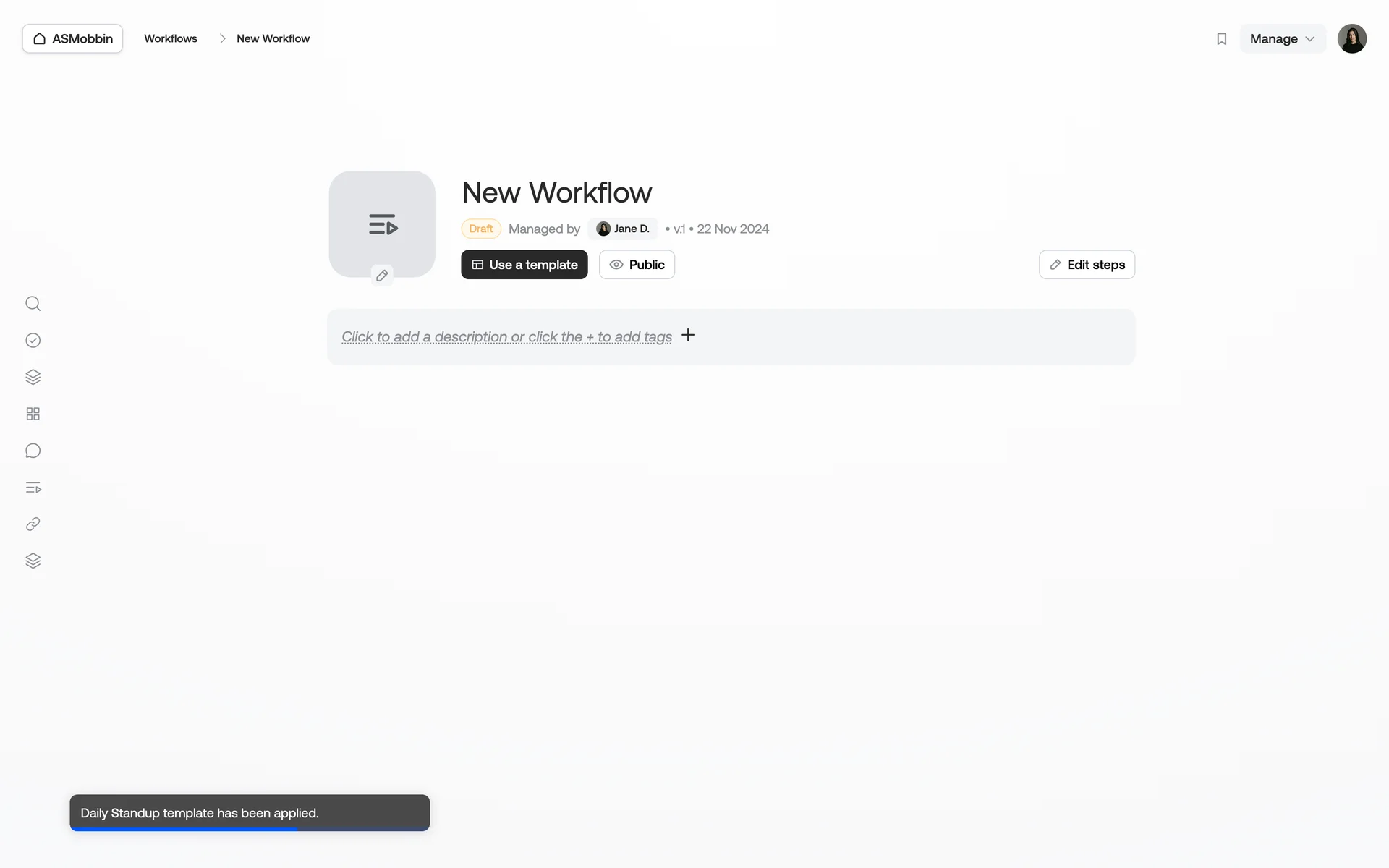This screenshot has width=1389, height=868.
Task: Open the chat bubble sidebar icon
Action: point(33,451)
